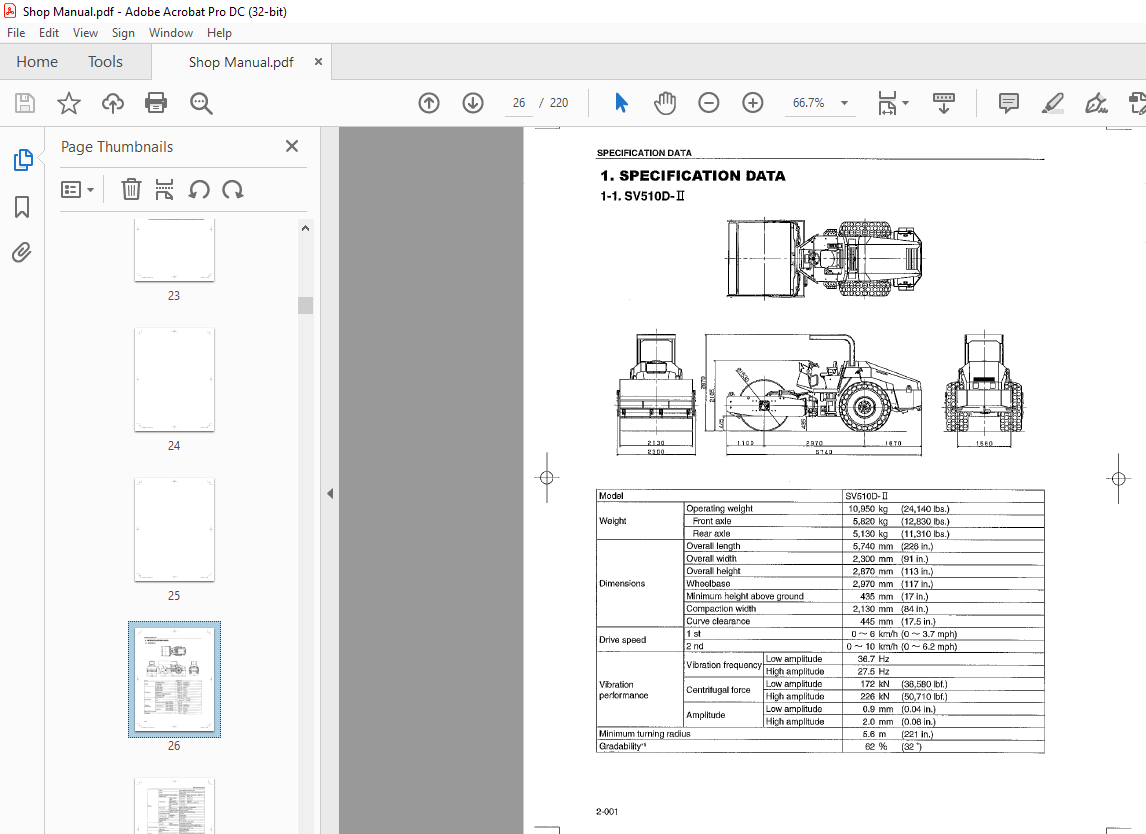Click the partially visible share icon
Viewport: 1146px width, 834px height.
pyautogui.click(x=1137, y=103)
